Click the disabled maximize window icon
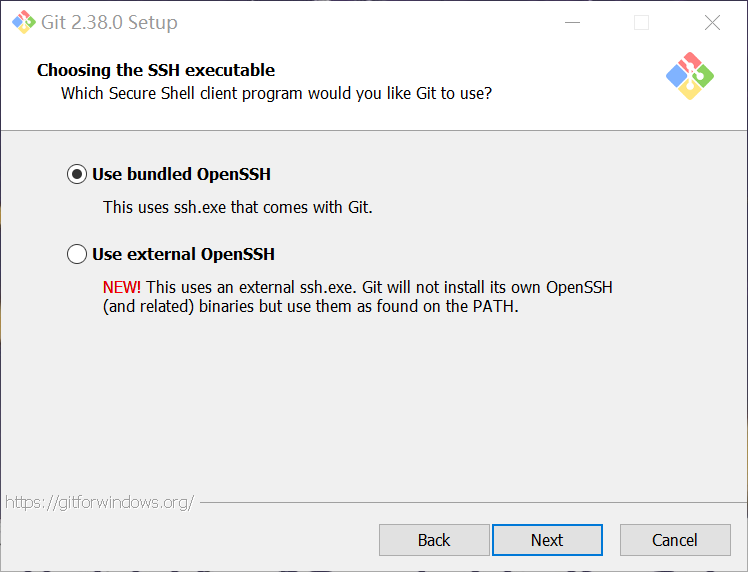Viewport: 748px width, 572px height. 641,22
